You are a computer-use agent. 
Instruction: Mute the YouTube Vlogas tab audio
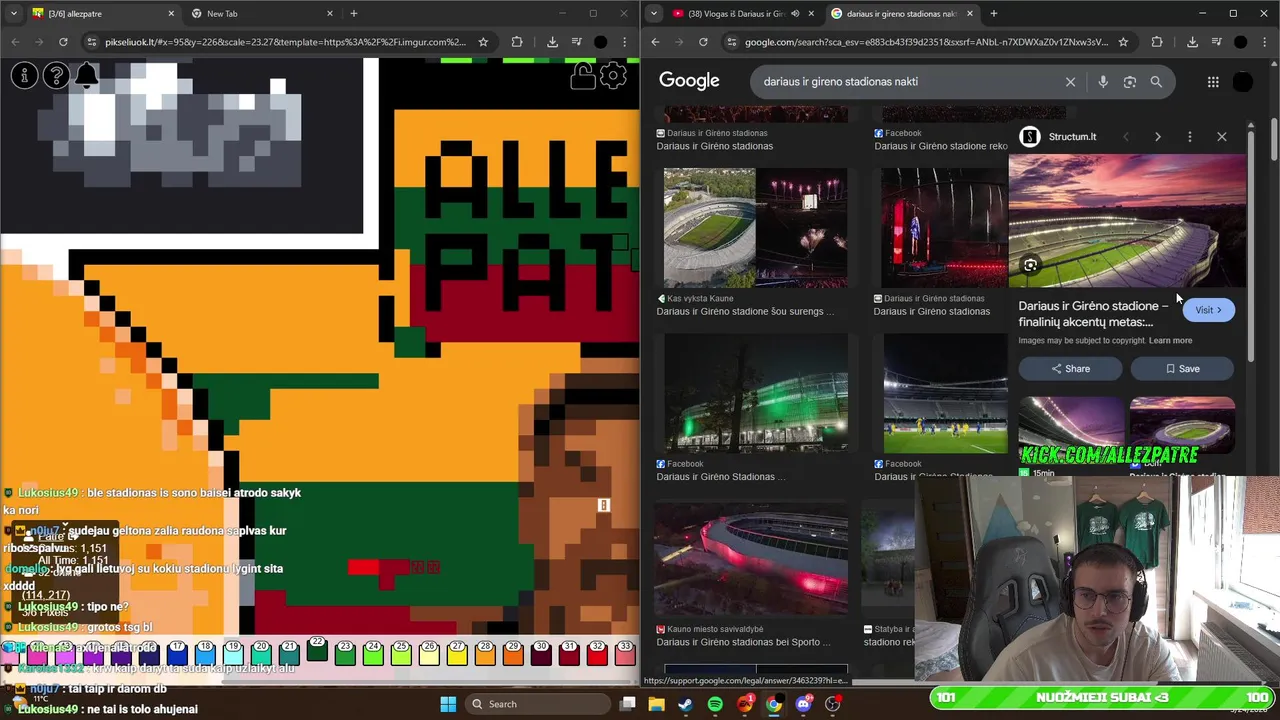[x=795, y=14]
